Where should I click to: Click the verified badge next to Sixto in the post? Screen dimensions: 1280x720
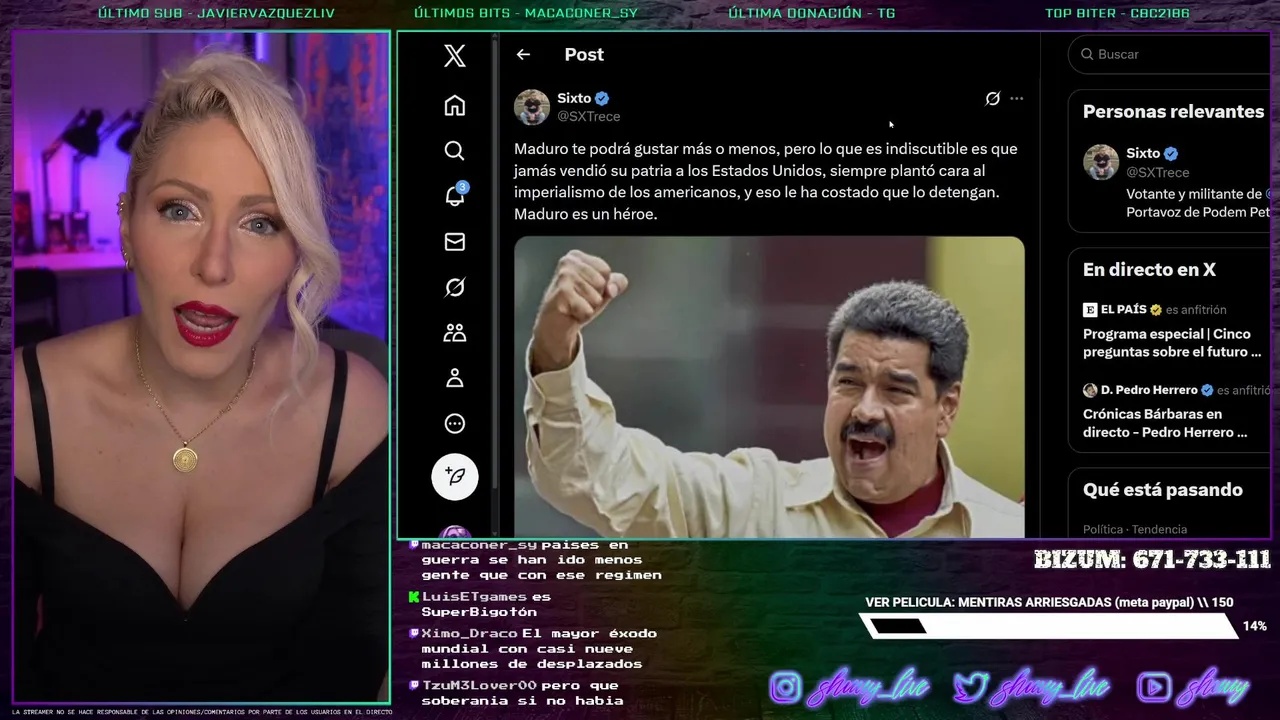coord(602,98)
